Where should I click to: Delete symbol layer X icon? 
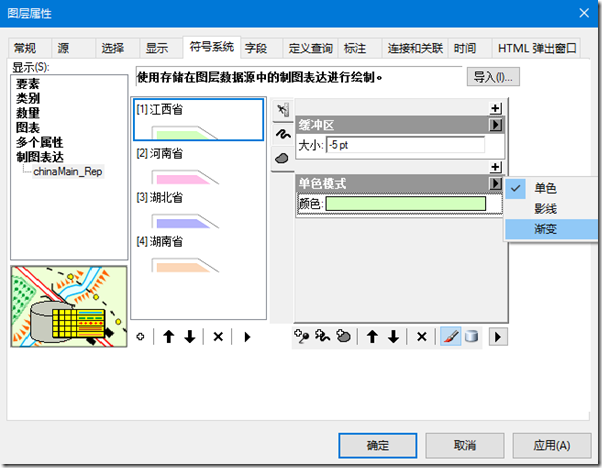(x=422, y=337)
